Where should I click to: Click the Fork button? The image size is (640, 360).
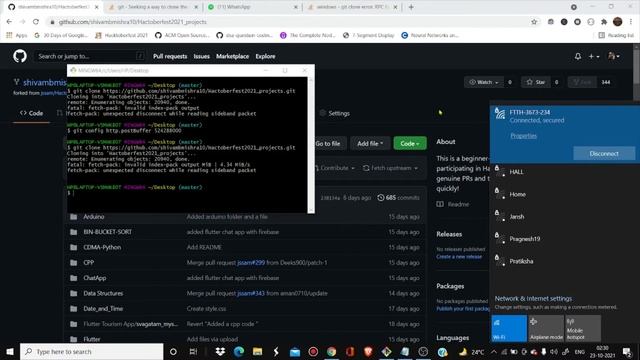point(582,82)
